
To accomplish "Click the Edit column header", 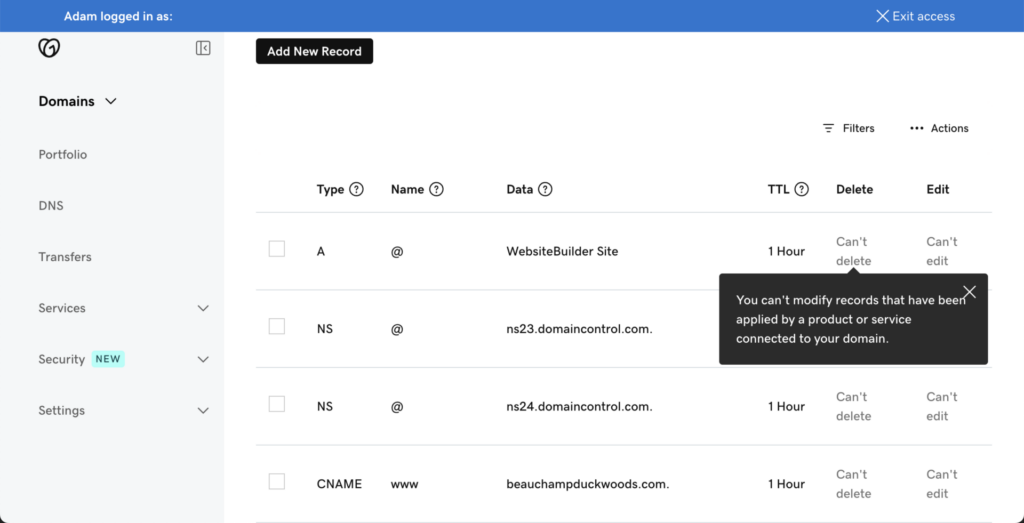I will click(938, 189).
